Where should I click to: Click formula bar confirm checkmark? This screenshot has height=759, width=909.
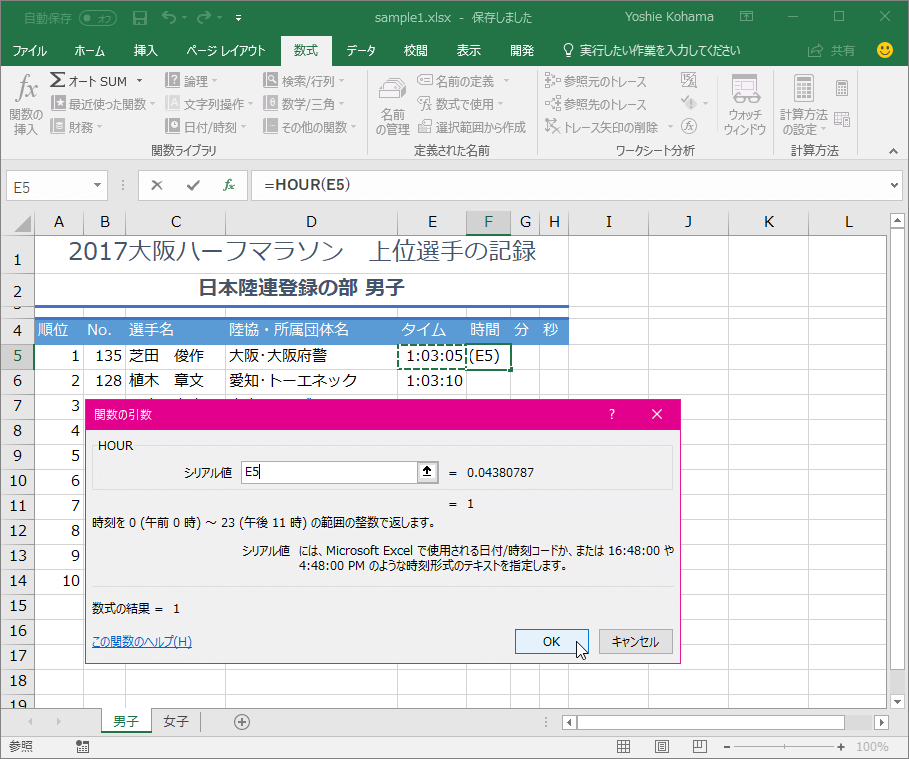[193, 186]
